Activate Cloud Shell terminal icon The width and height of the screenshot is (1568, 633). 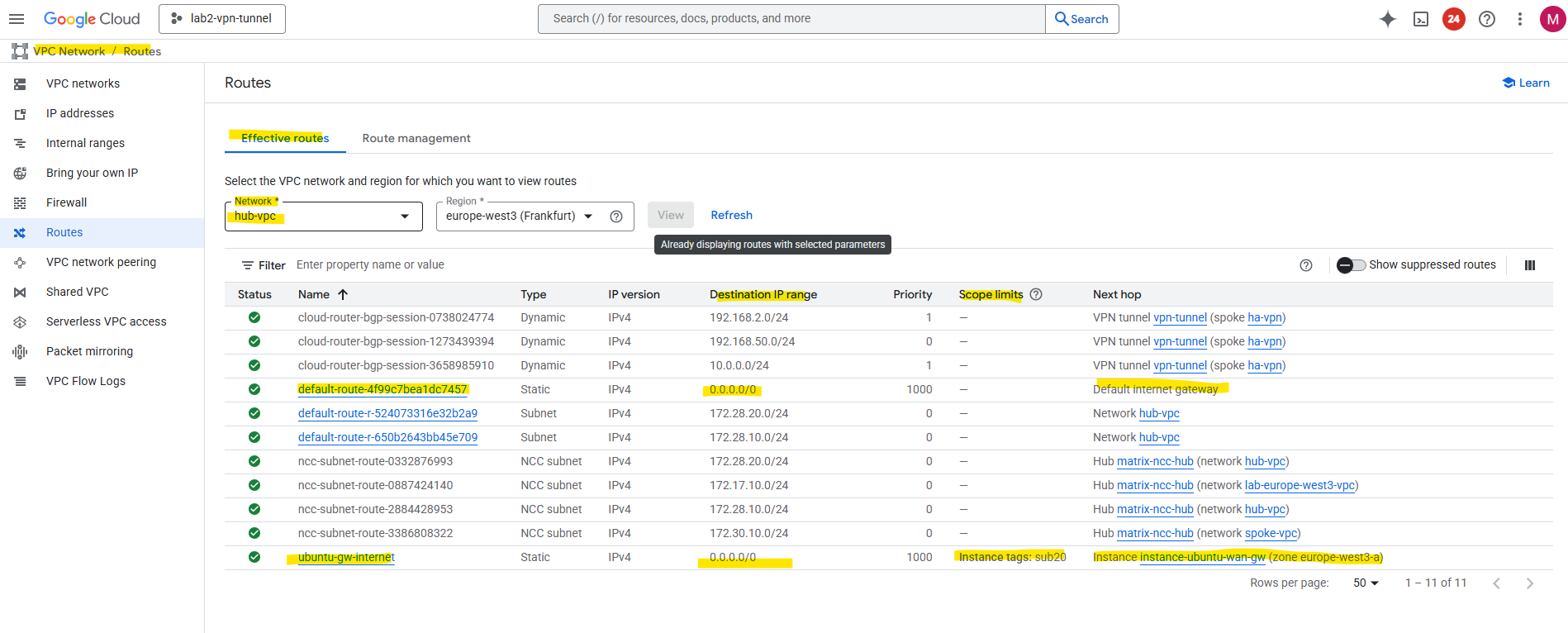[1421, 19]
